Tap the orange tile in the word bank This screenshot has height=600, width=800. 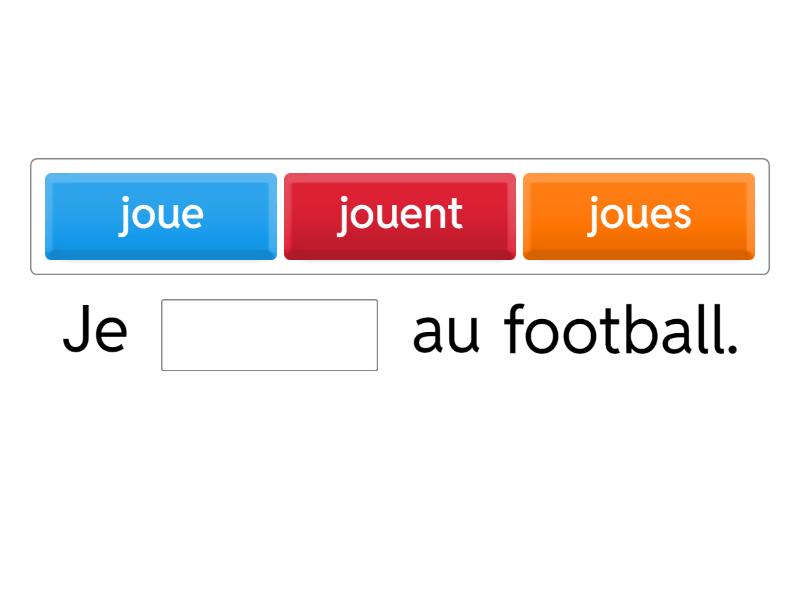pyautogui.click(x=639, y=216)
